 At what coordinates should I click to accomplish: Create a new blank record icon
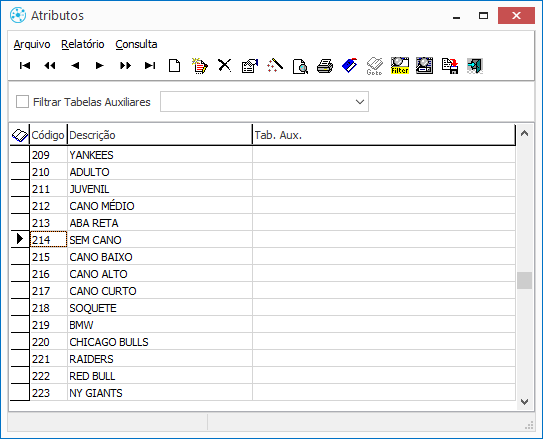(175, 65)
